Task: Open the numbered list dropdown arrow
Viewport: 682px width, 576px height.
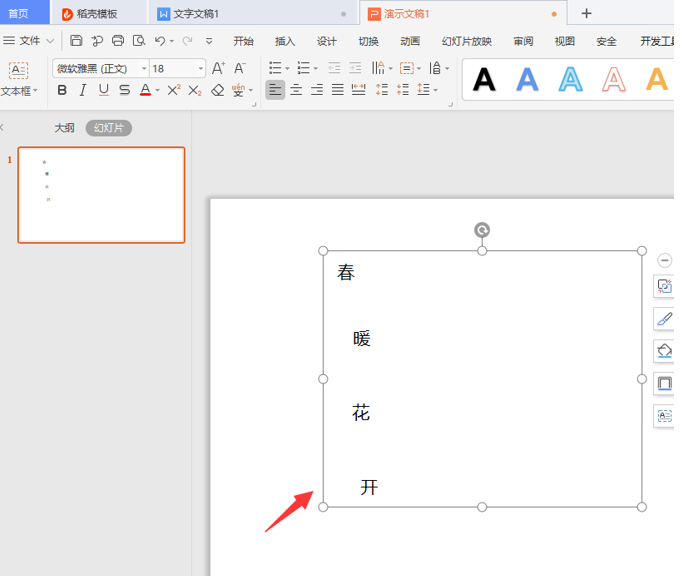Action: 316,68
